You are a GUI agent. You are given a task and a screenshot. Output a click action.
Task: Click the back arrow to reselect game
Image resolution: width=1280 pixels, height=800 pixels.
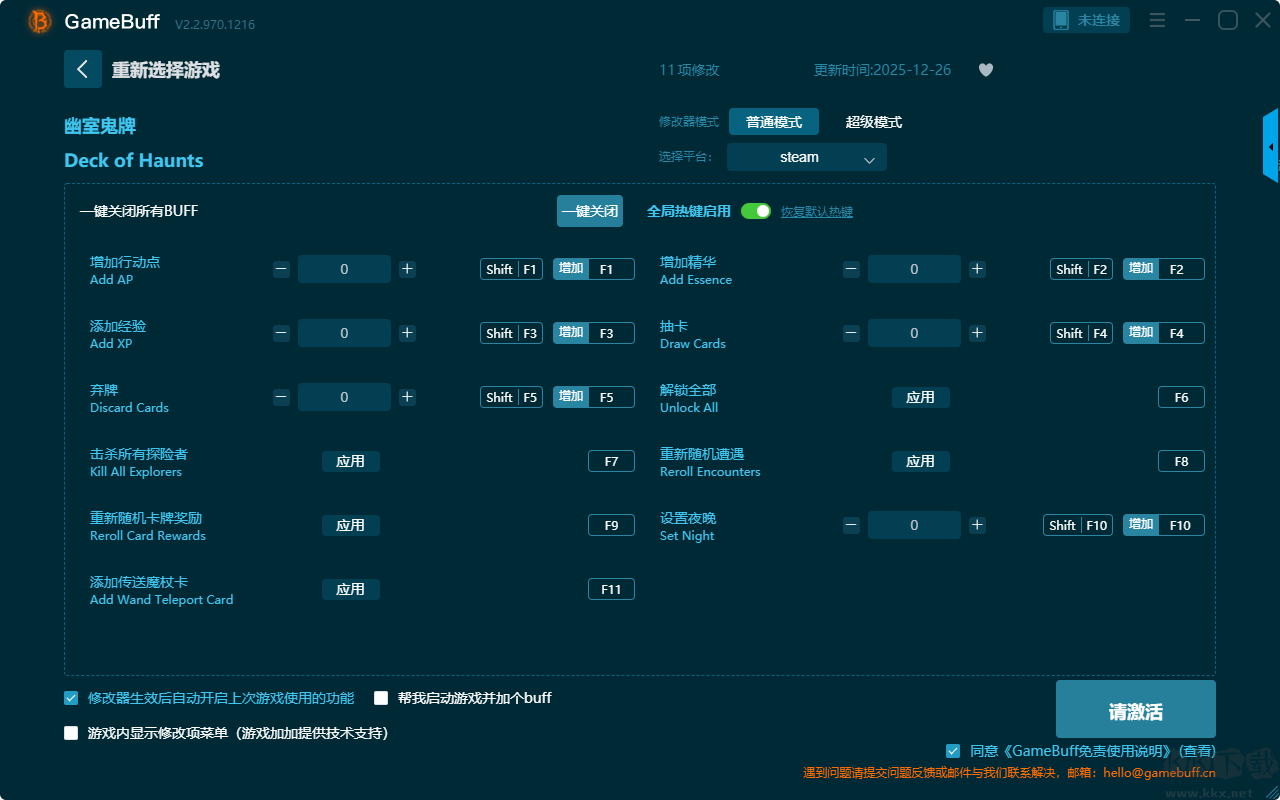[83, 69]
